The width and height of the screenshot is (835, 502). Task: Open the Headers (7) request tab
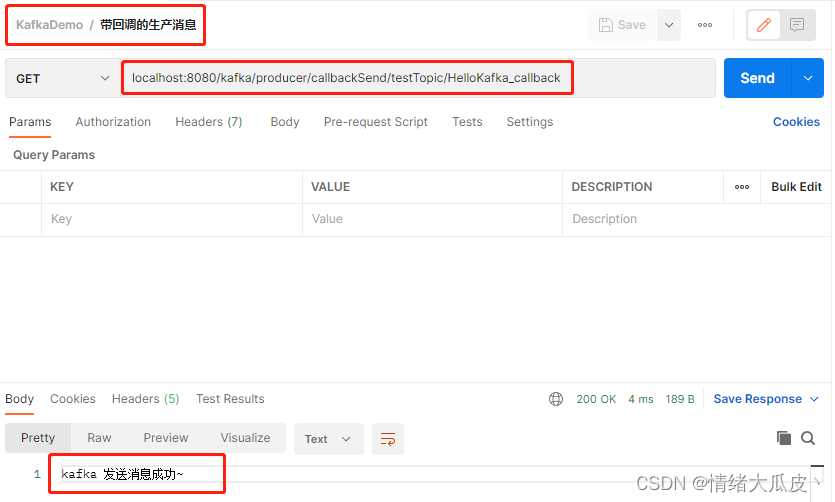click(209, 122)
